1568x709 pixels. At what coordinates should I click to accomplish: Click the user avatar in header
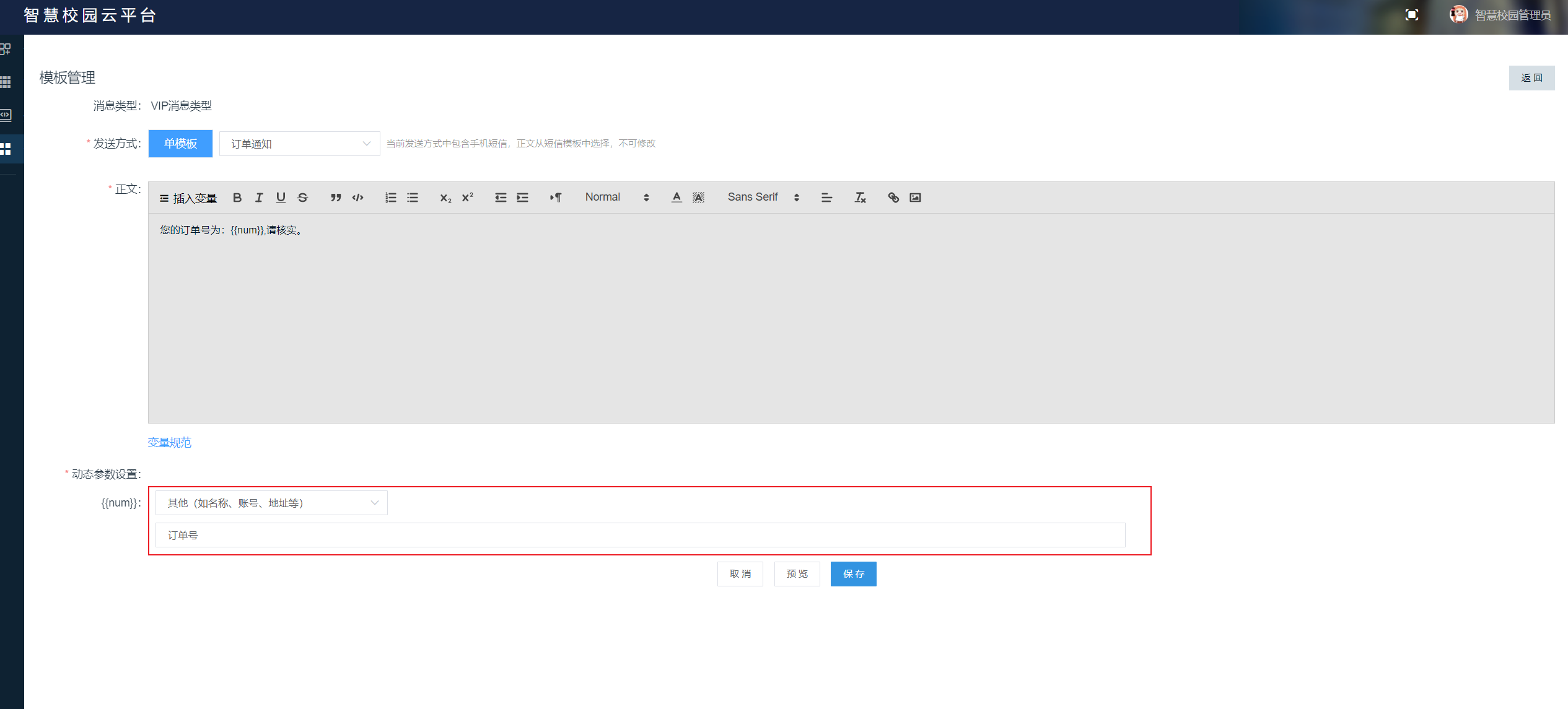tap(1458, 15)
